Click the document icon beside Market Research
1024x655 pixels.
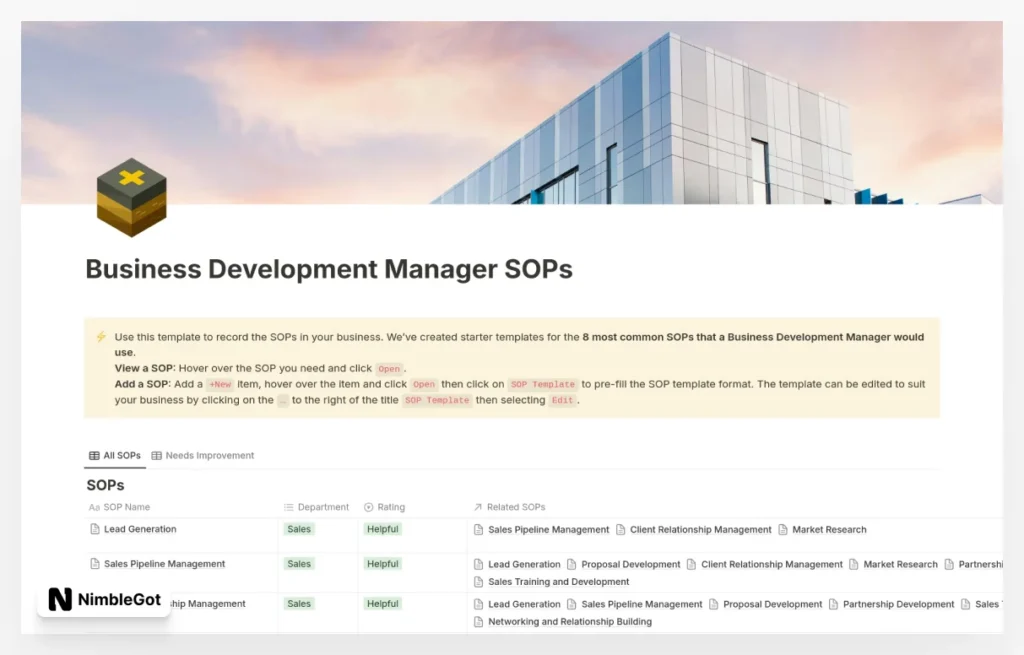(x=781, y=530)
